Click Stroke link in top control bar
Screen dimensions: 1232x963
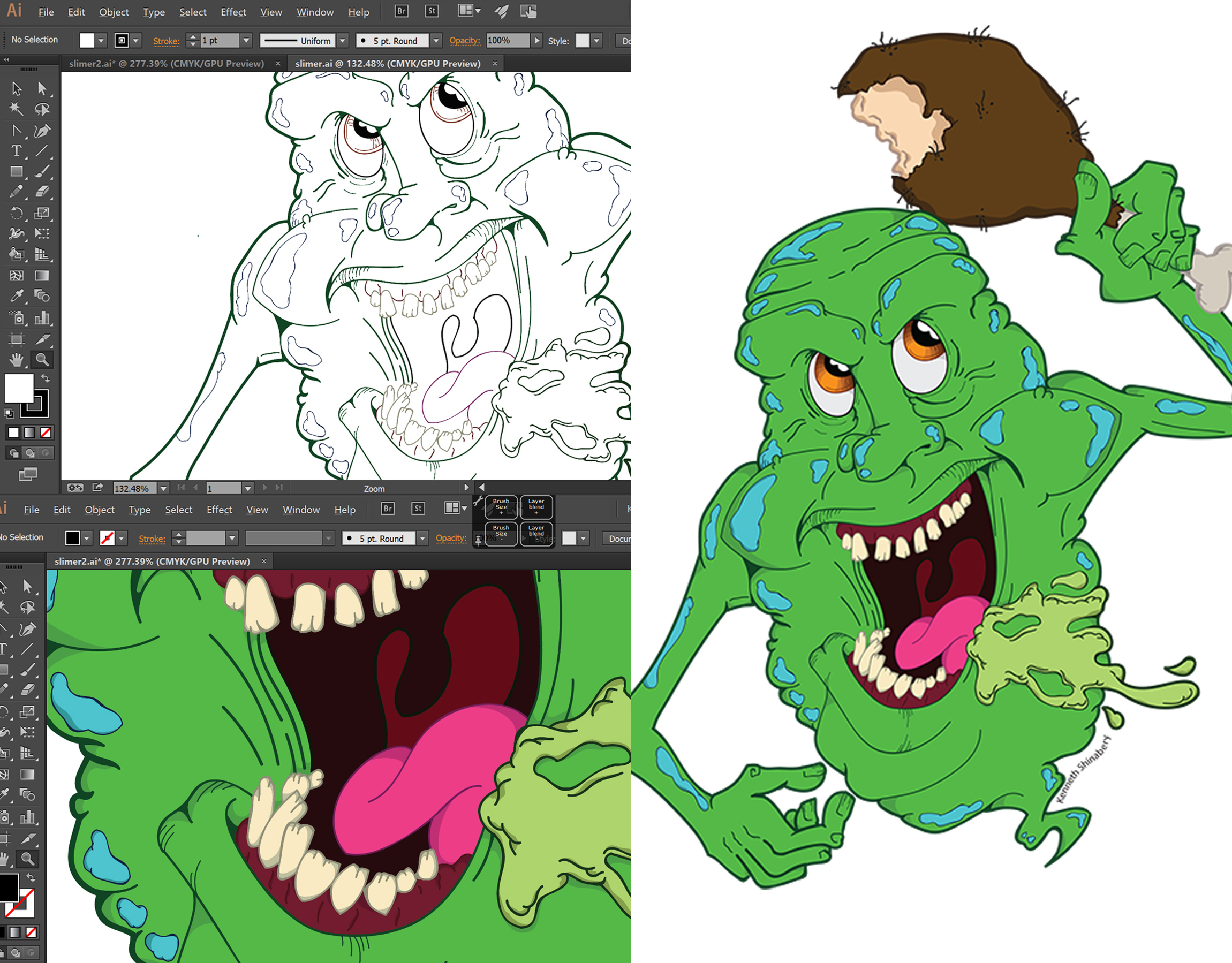pos(167,41)
